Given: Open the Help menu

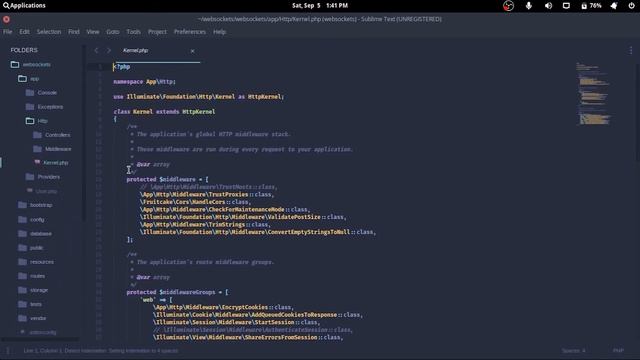Looking at the screenshot, I should [x=219, y=32].
